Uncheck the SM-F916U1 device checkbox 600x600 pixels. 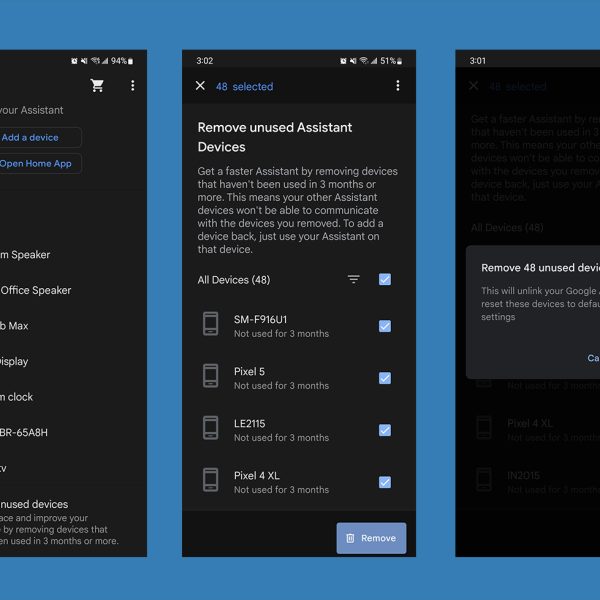(385, 326)
